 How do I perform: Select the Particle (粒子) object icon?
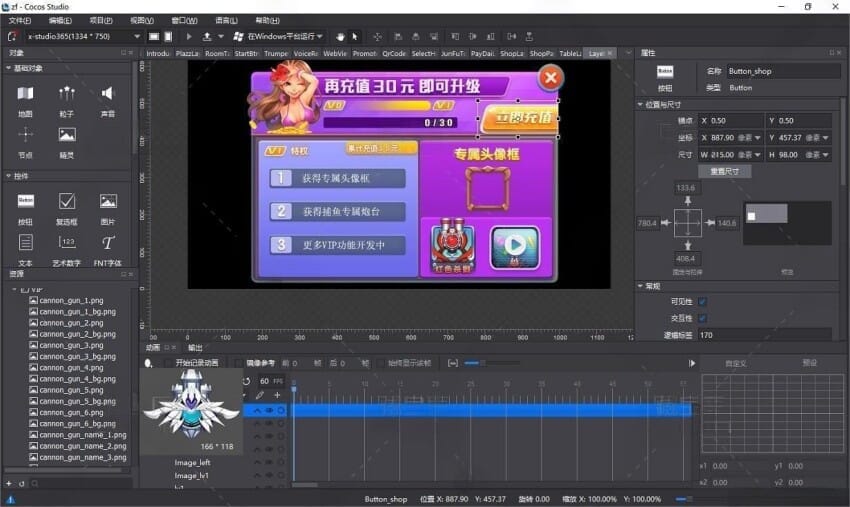(x=67, y=94)
